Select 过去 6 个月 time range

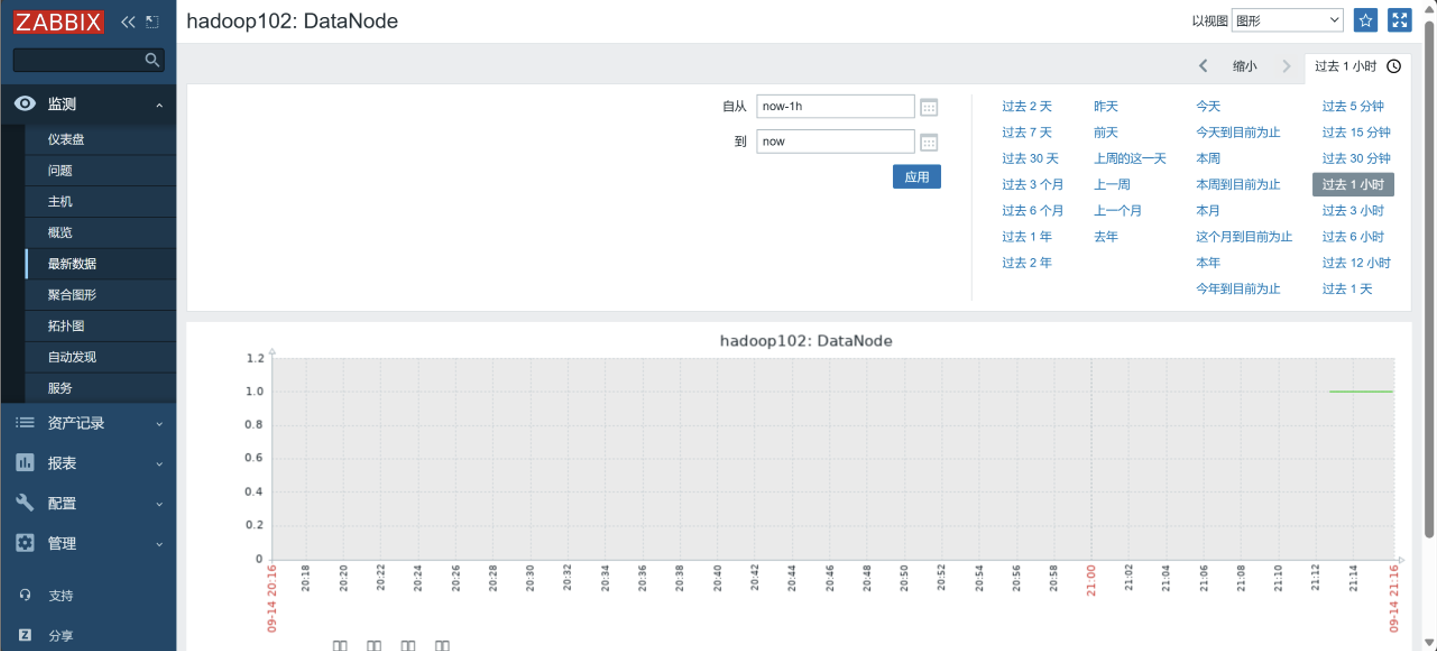click(1033, 210)
